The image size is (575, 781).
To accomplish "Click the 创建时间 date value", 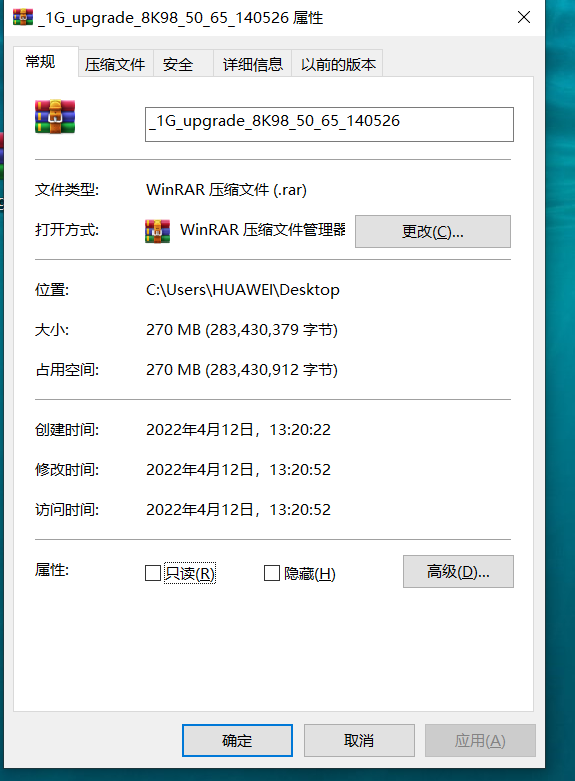I will click(x=238, y=430).
